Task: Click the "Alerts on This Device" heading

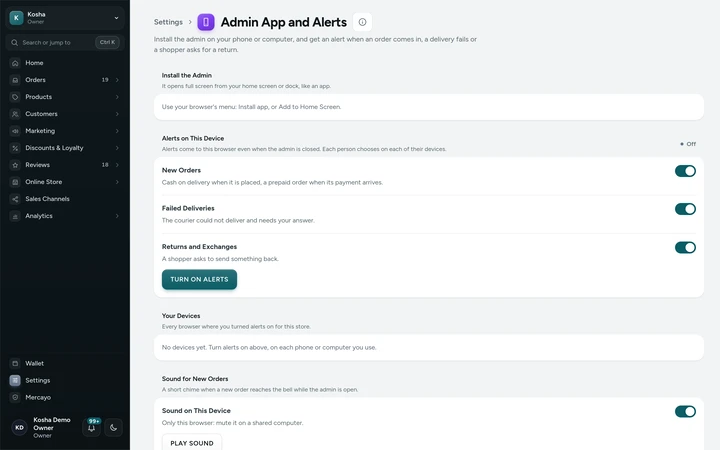Action: point(193,138)
